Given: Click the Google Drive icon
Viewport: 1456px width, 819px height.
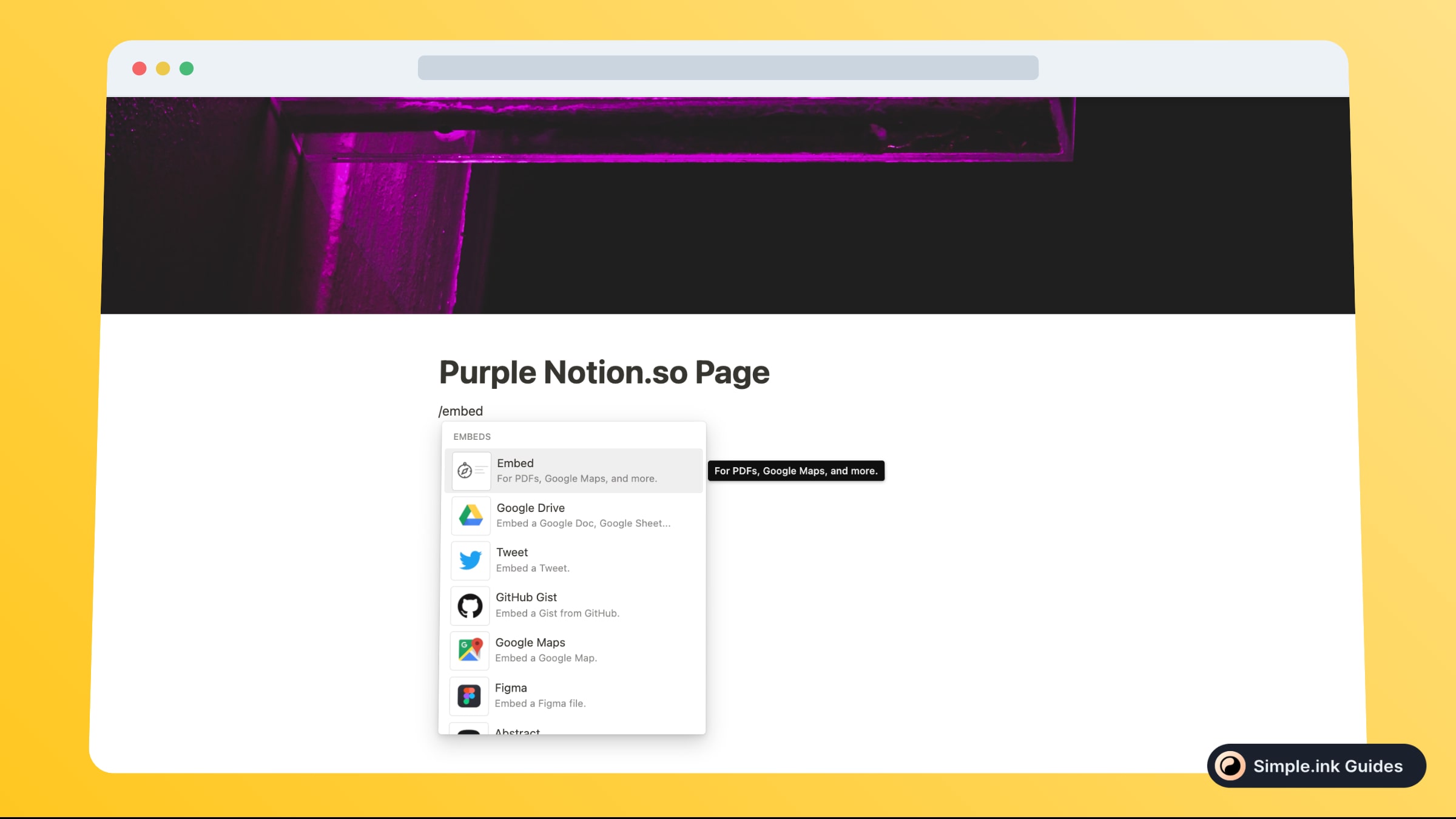Looking at the screenshot, I should click(x=471, y=516).
